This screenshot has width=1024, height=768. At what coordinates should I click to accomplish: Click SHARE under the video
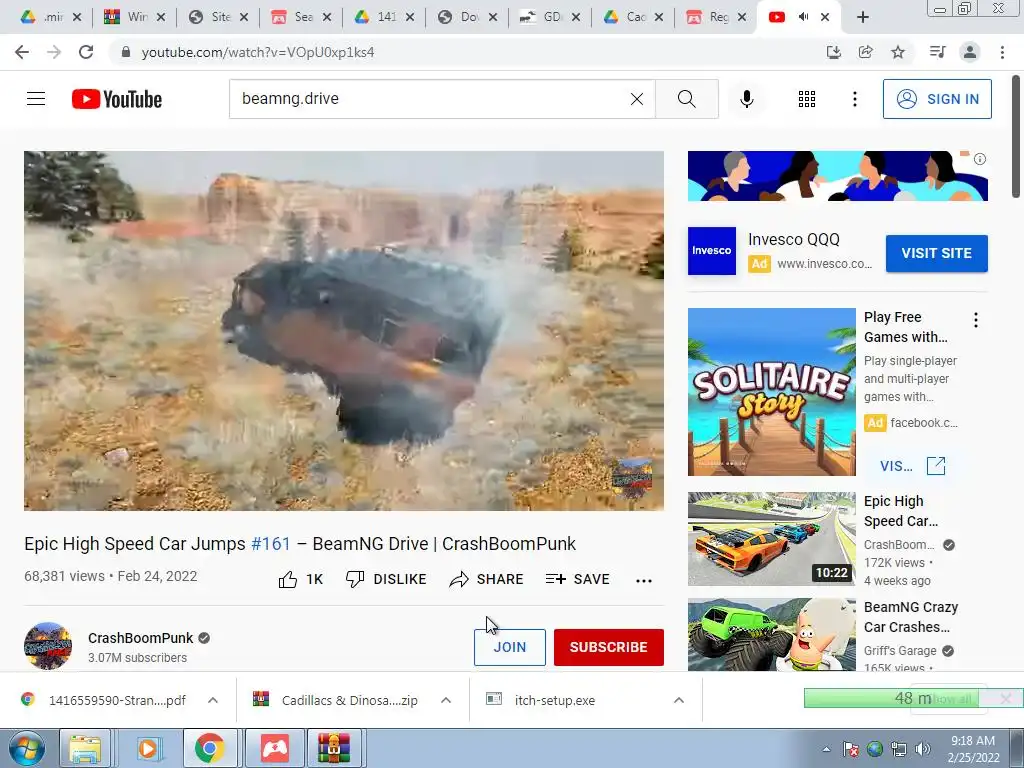pyautogui.click(x=487, y=579)
